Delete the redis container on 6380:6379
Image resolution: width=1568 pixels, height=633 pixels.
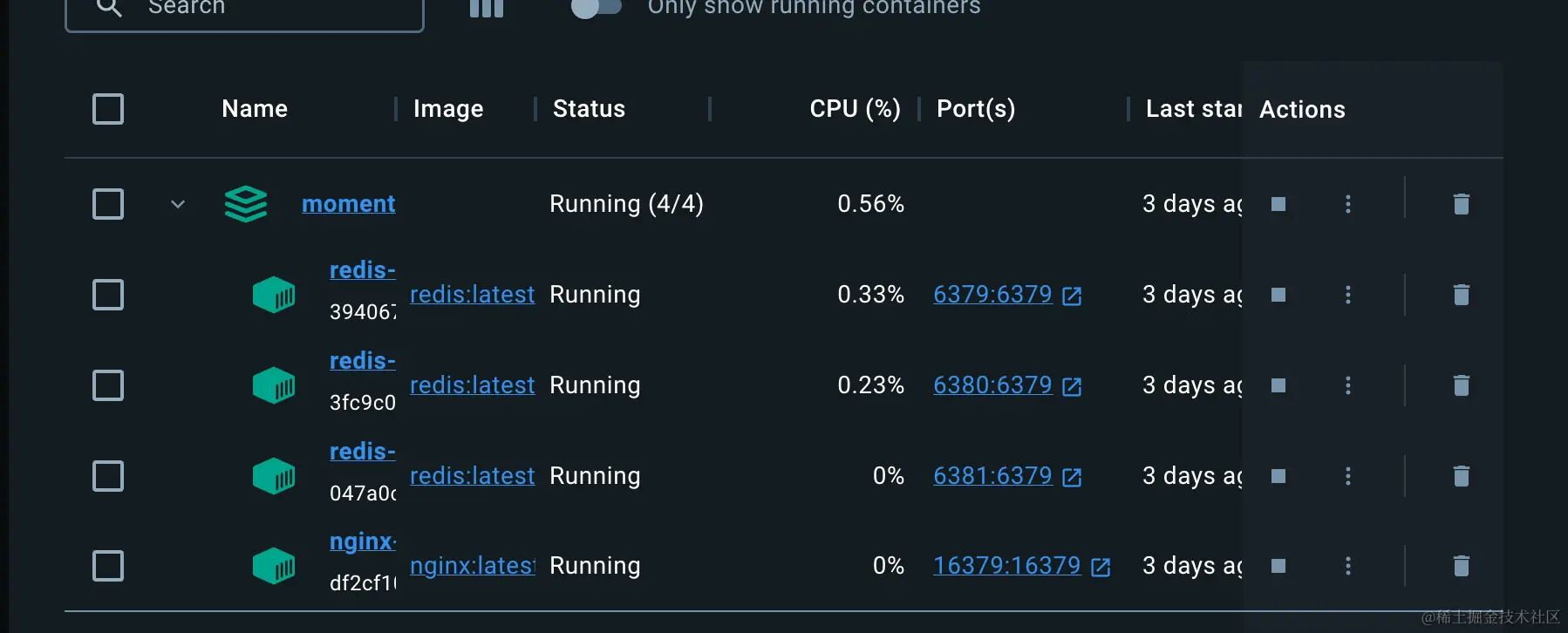tap(1462, 385)
